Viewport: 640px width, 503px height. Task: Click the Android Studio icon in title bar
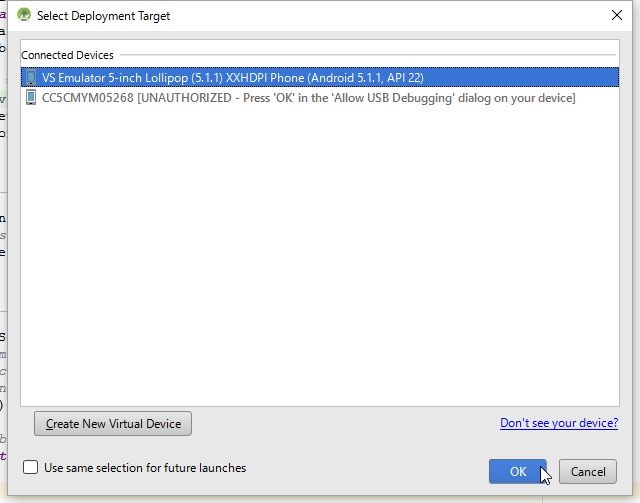pyautogui.click(x=24, y=15)
